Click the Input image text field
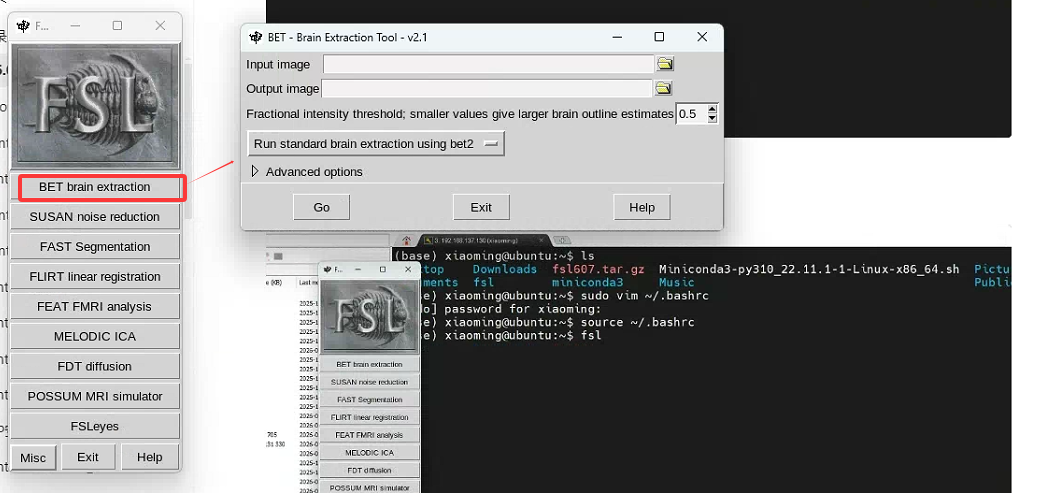The width and height of the screenshot is (1055, 493). coord(488,64)
